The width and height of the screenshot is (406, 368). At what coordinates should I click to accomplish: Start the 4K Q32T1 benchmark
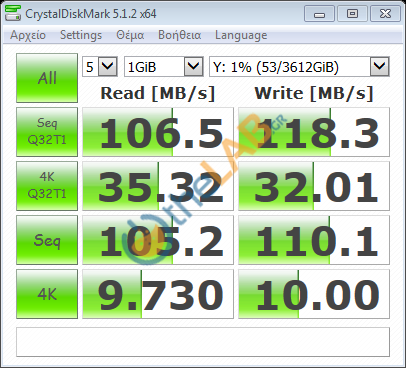(47, 186)
